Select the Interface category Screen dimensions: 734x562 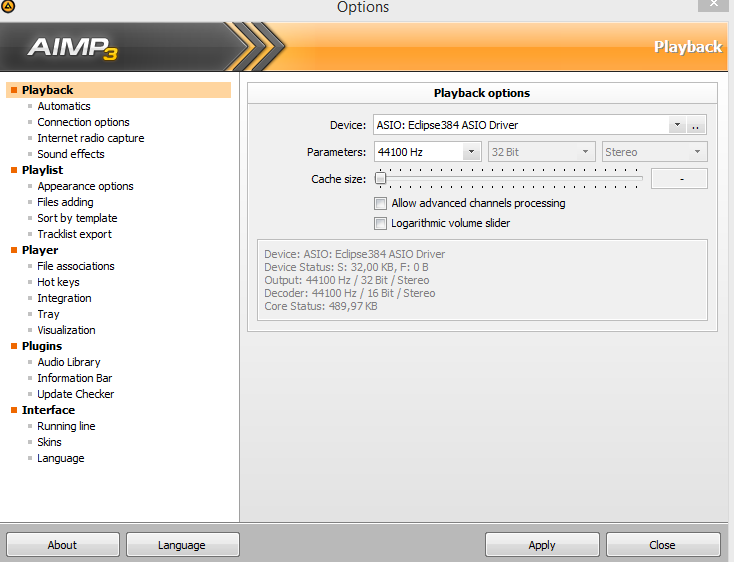48,410
